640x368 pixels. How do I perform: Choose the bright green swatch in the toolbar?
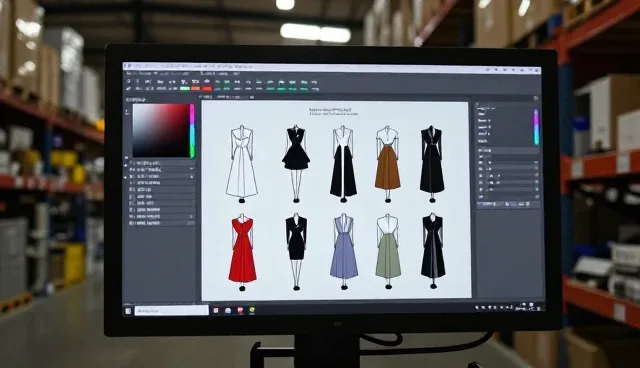185,89
